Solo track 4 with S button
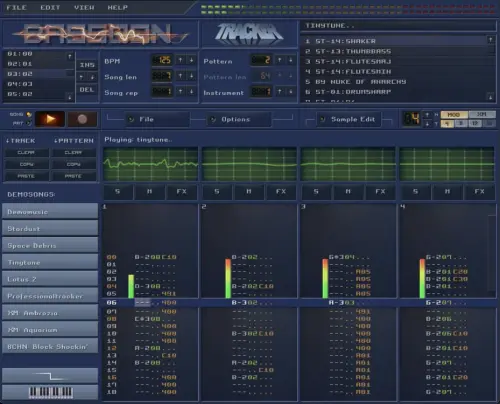Image resolution: width=500 pixels, height=404 pixels. coord(415,192)
